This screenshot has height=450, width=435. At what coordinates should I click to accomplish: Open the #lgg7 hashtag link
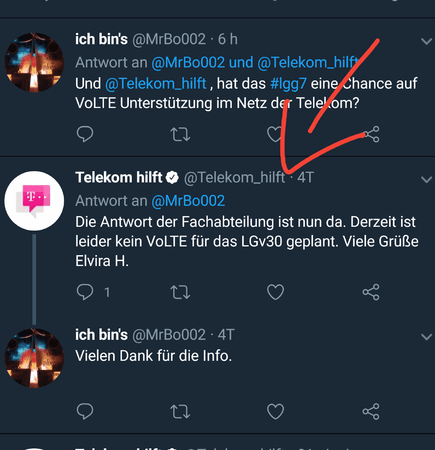point(288,84)
